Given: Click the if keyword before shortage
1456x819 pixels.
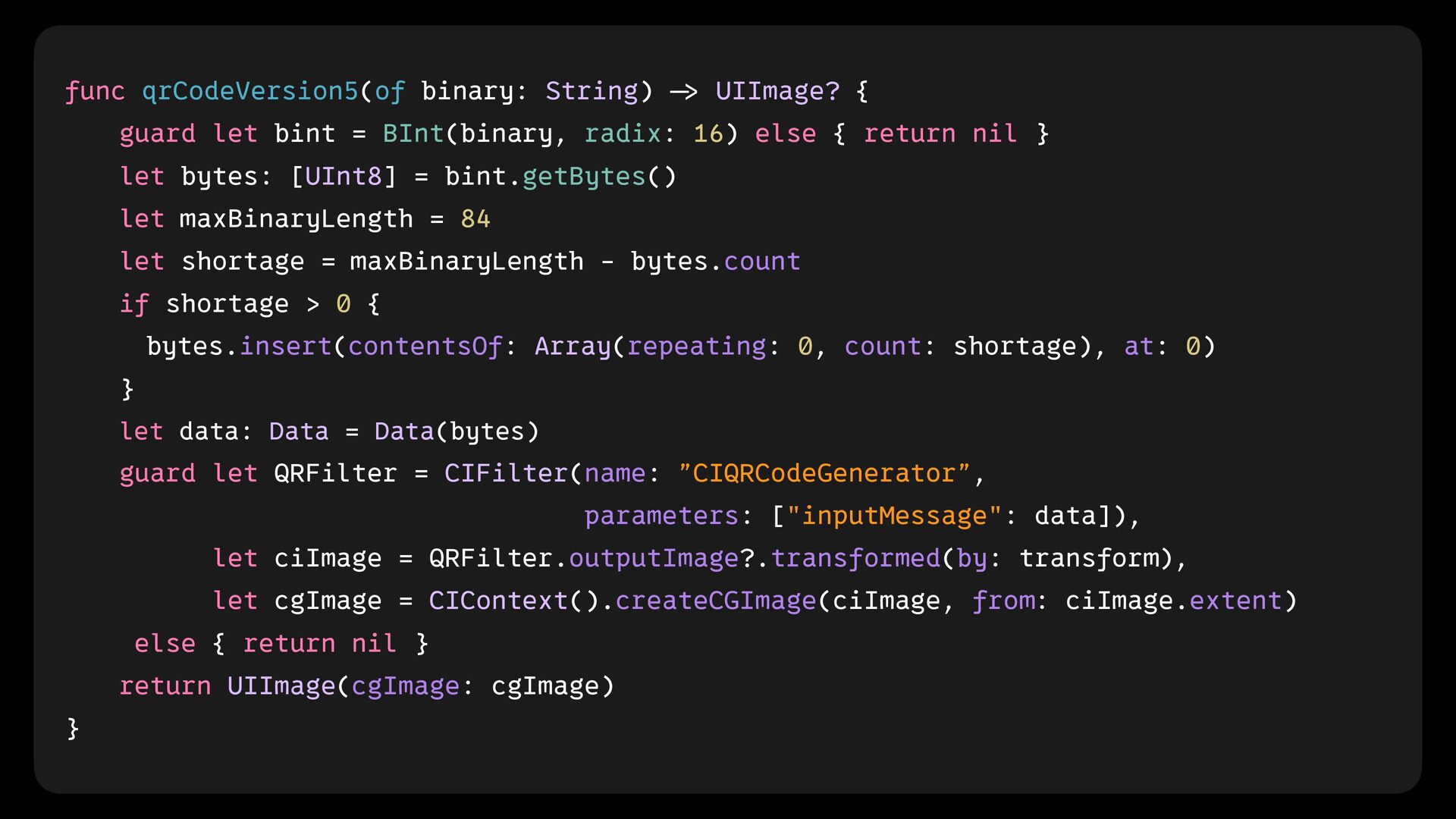Looking at the screenshot, I should point(134,303).
